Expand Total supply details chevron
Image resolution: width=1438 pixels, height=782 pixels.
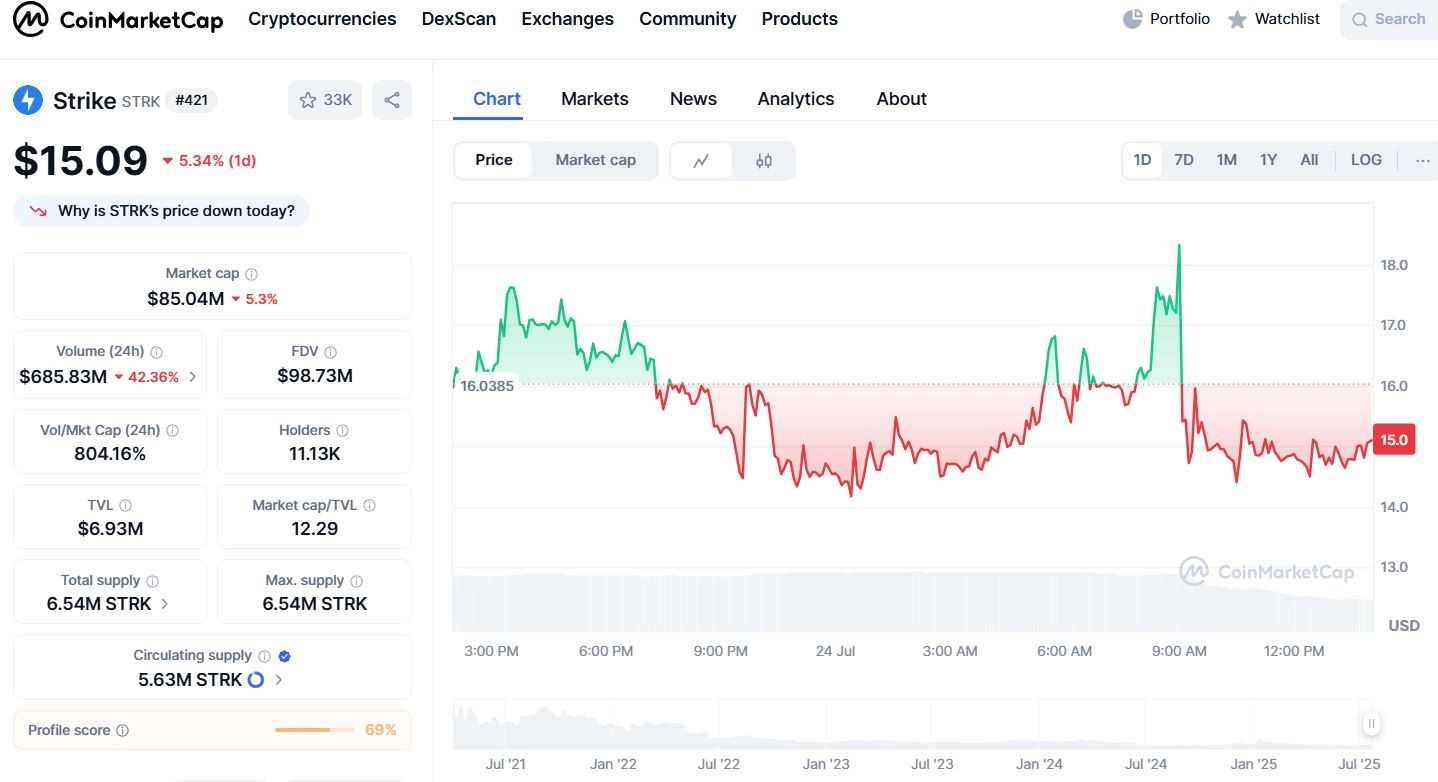click(165, 604)
